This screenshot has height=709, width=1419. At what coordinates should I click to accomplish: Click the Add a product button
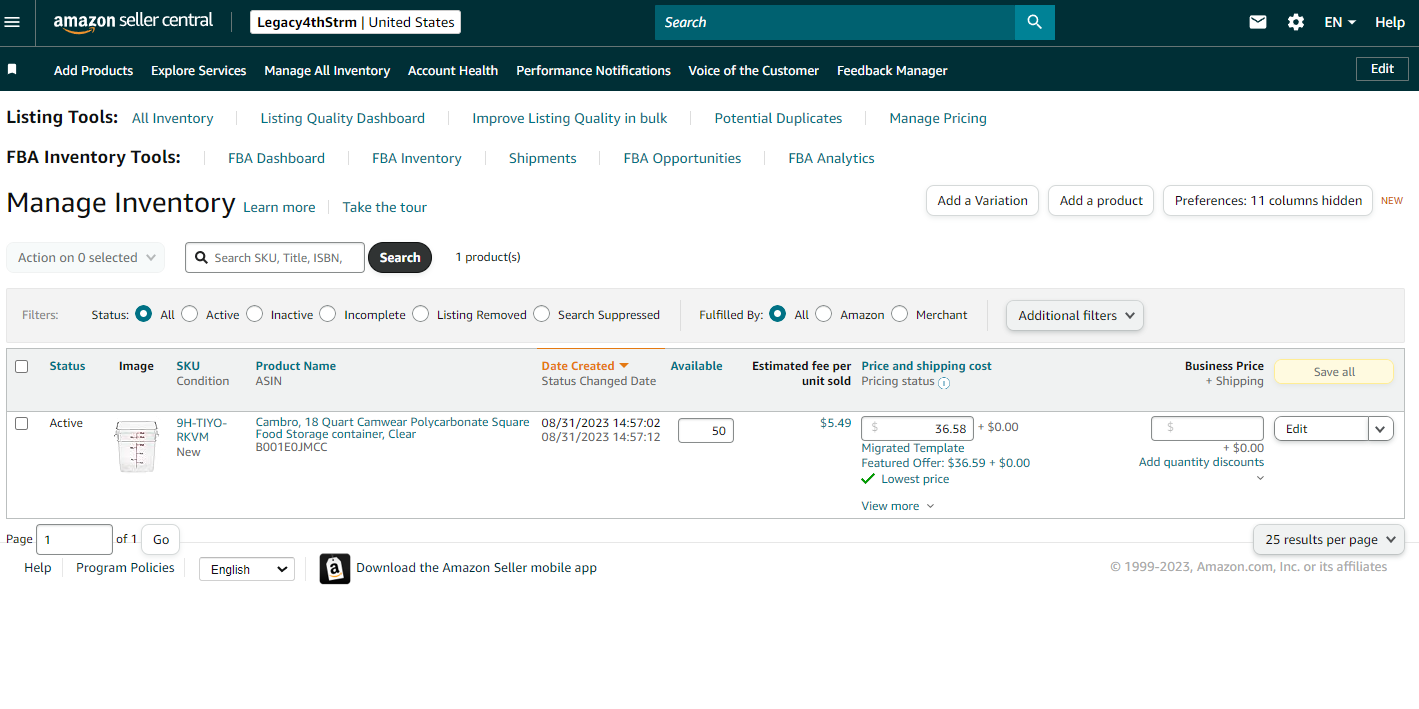tap(1101, 200)
